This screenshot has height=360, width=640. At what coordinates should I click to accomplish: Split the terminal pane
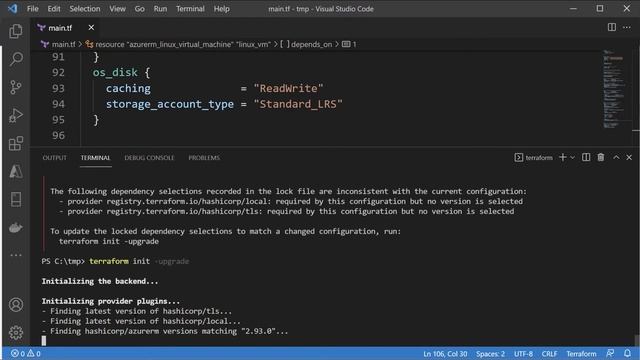(586, 158)
